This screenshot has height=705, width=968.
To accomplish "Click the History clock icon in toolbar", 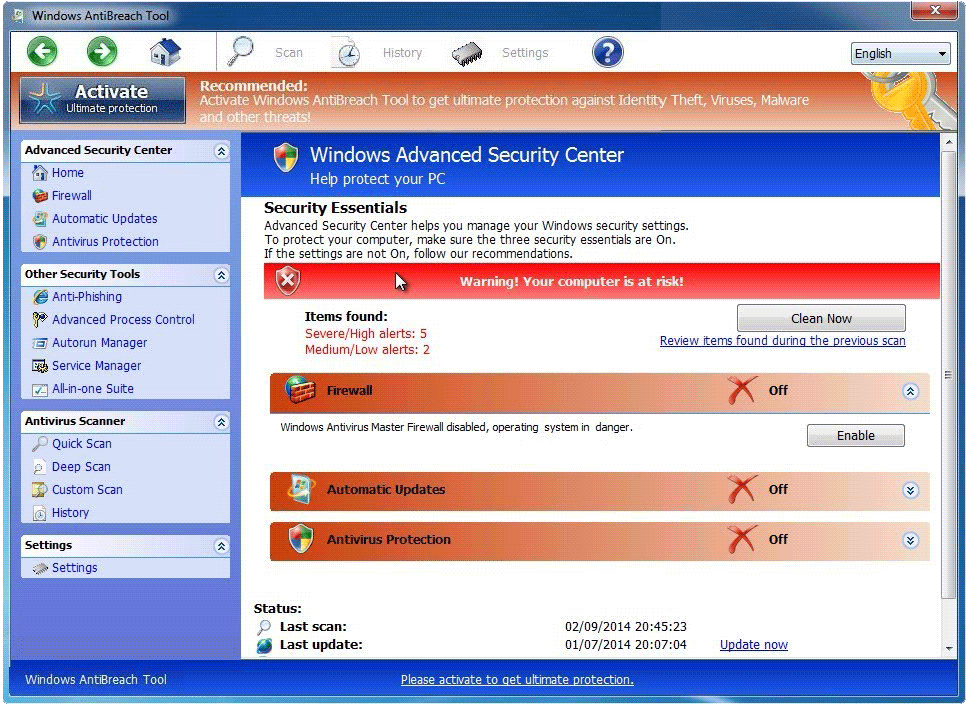I will coord(347,52).
